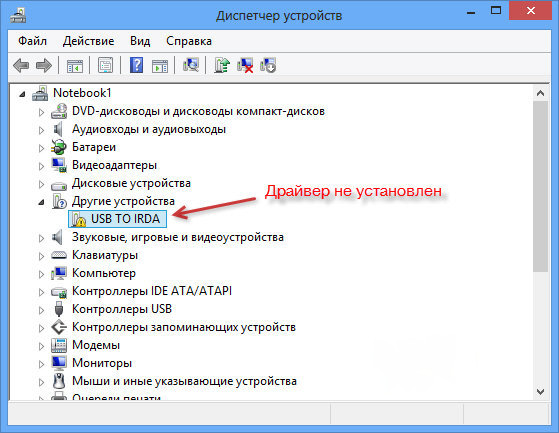Click the Update driver software icon

pyautogui.click(x=222, y=66)
